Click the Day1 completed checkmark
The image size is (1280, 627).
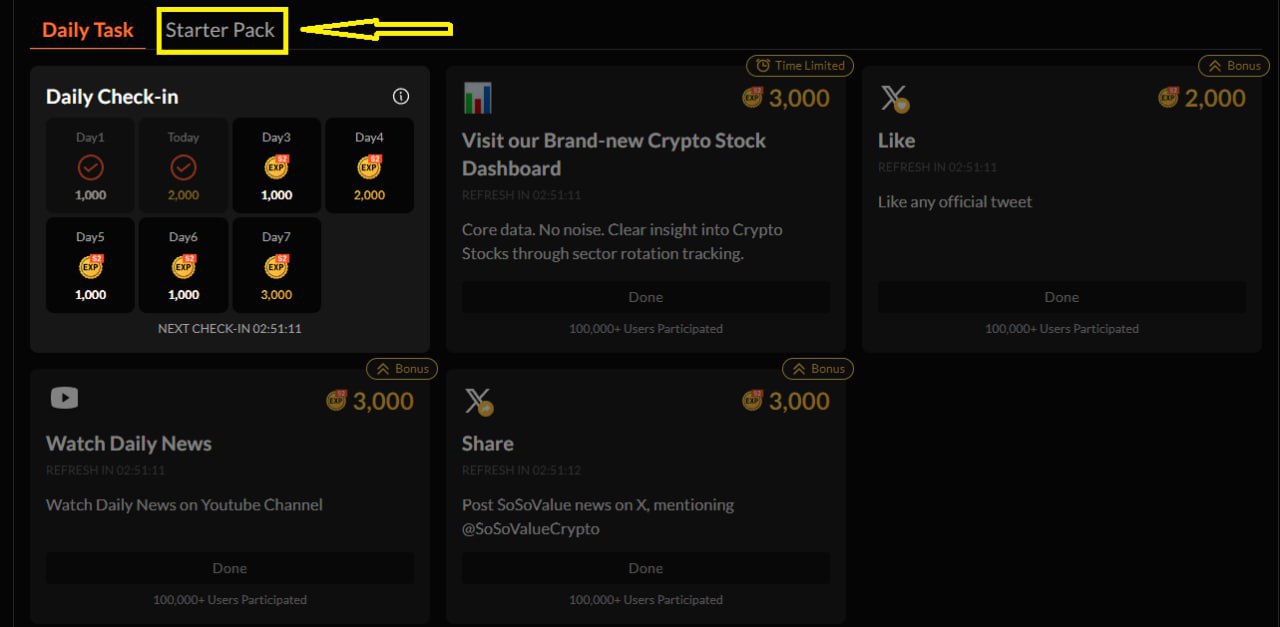tap(90, 167)
